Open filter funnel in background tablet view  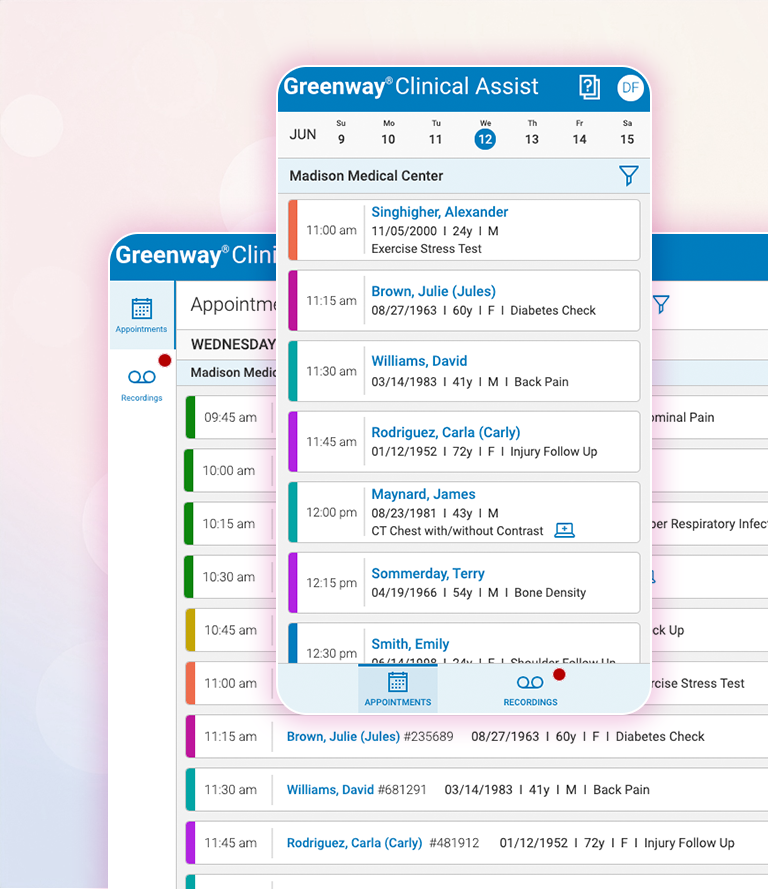(660, 304)
